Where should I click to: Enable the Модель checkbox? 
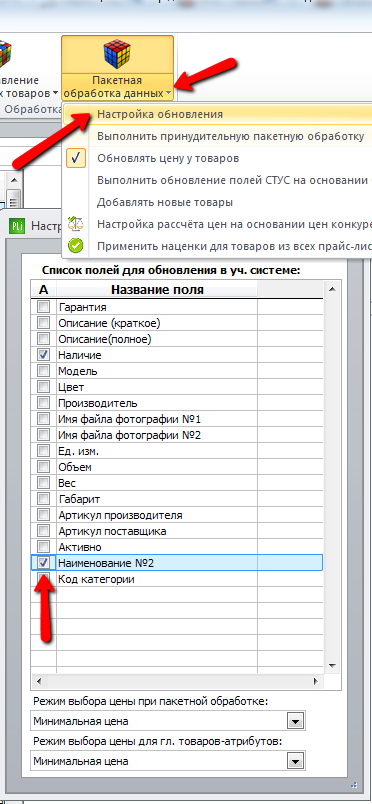44,371
